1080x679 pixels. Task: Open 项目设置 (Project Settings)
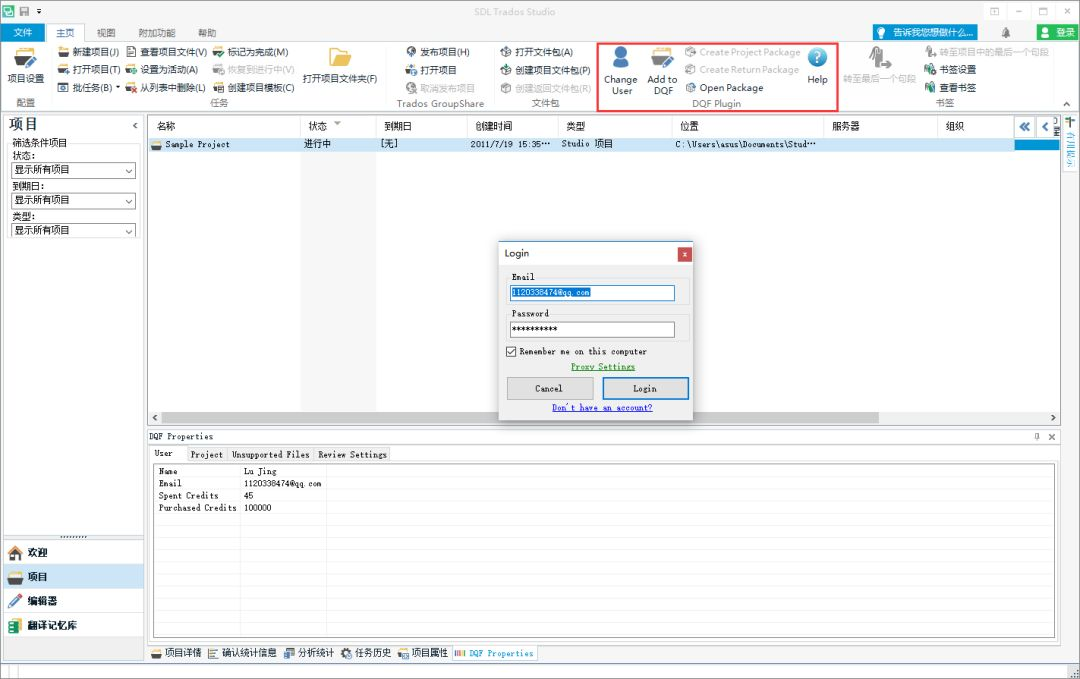(x=24, y=68)
